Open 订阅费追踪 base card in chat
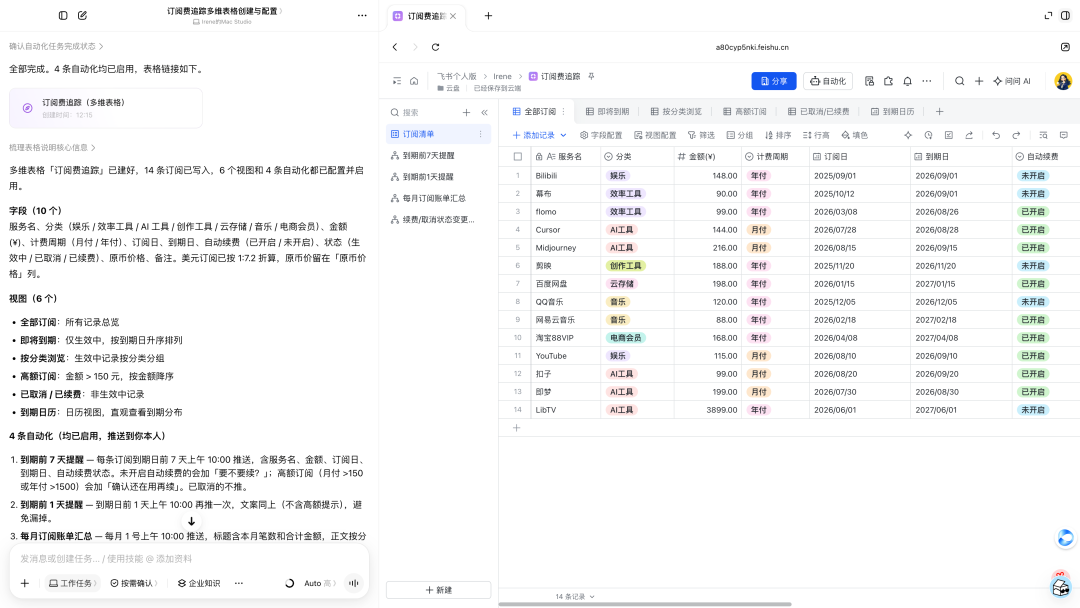 pos(105,108)
